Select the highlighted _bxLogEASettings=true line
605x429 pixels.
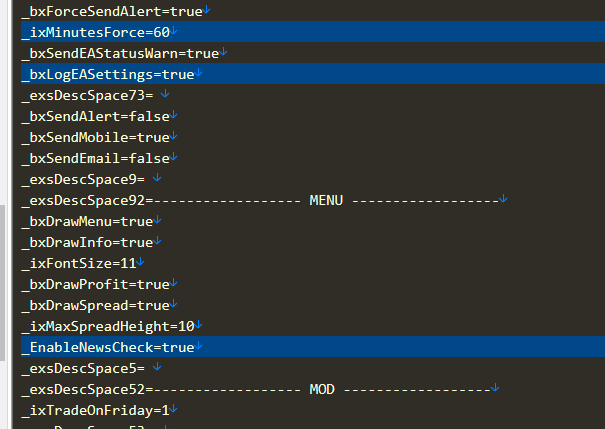click(313, 74)
